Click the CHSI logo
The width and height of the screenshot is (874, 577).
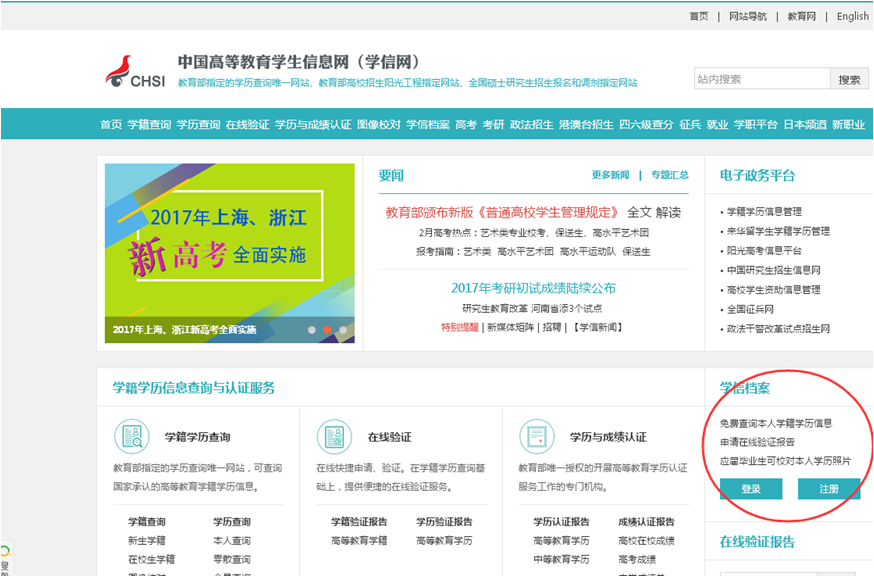pos(135,72)
